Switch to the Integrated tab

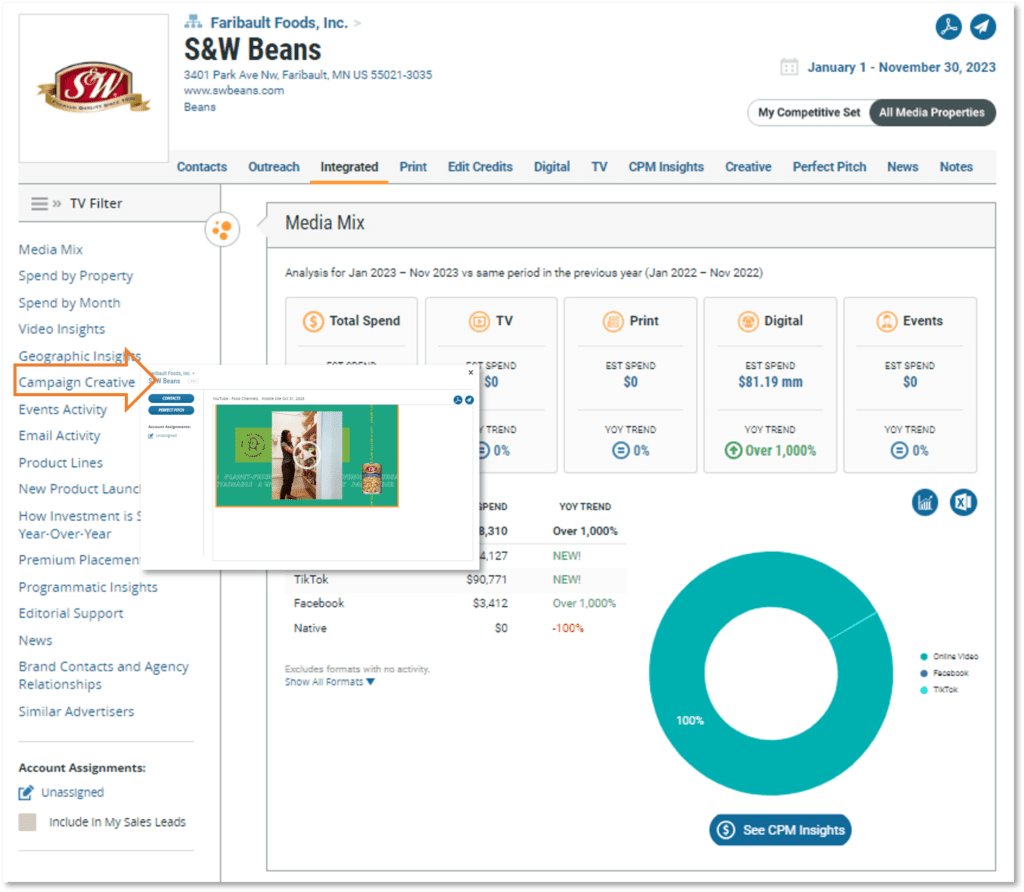(x=349, y=167)
